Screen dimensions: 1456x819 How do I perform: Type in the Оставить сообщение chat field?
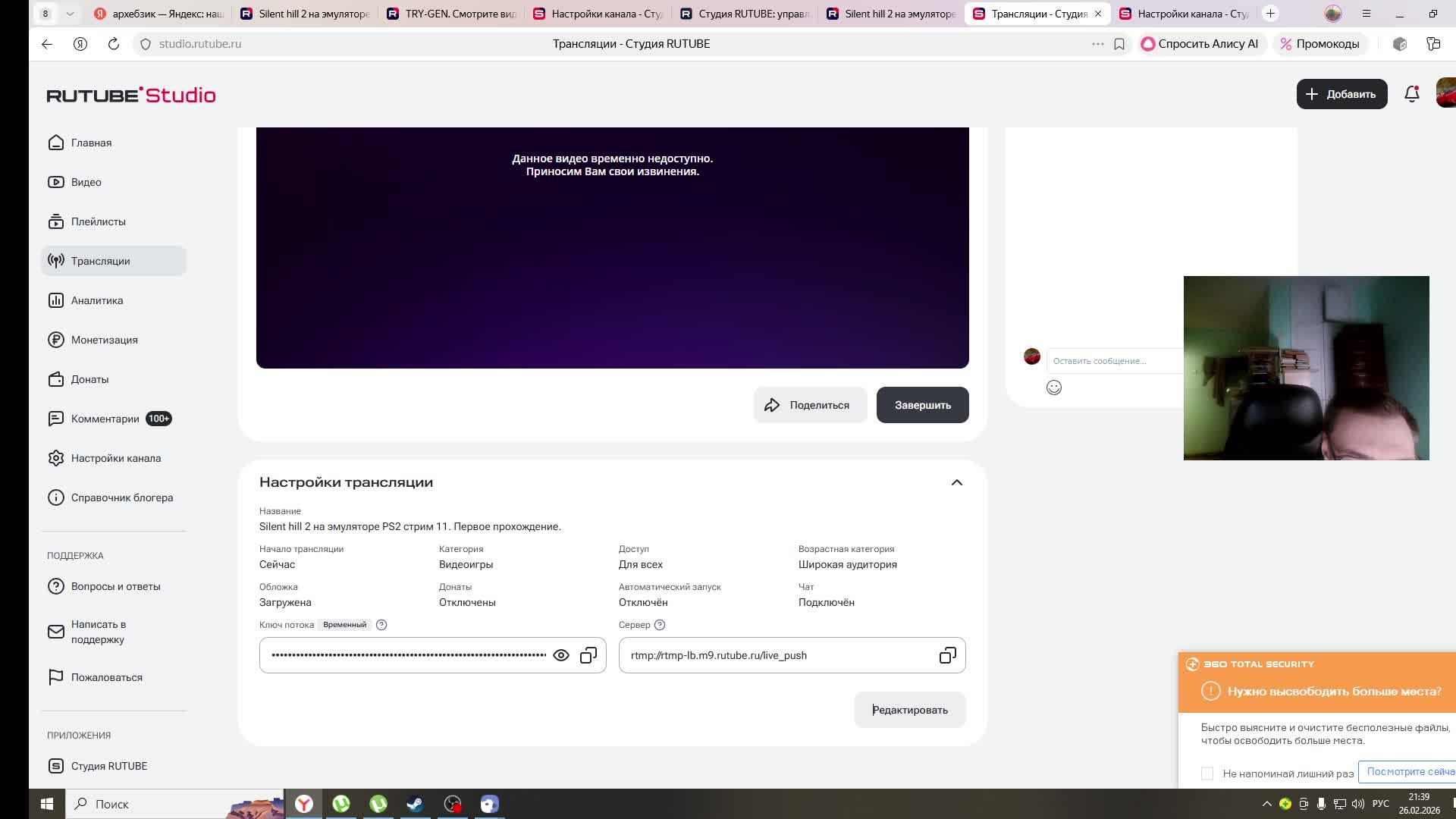(1115, 361)
